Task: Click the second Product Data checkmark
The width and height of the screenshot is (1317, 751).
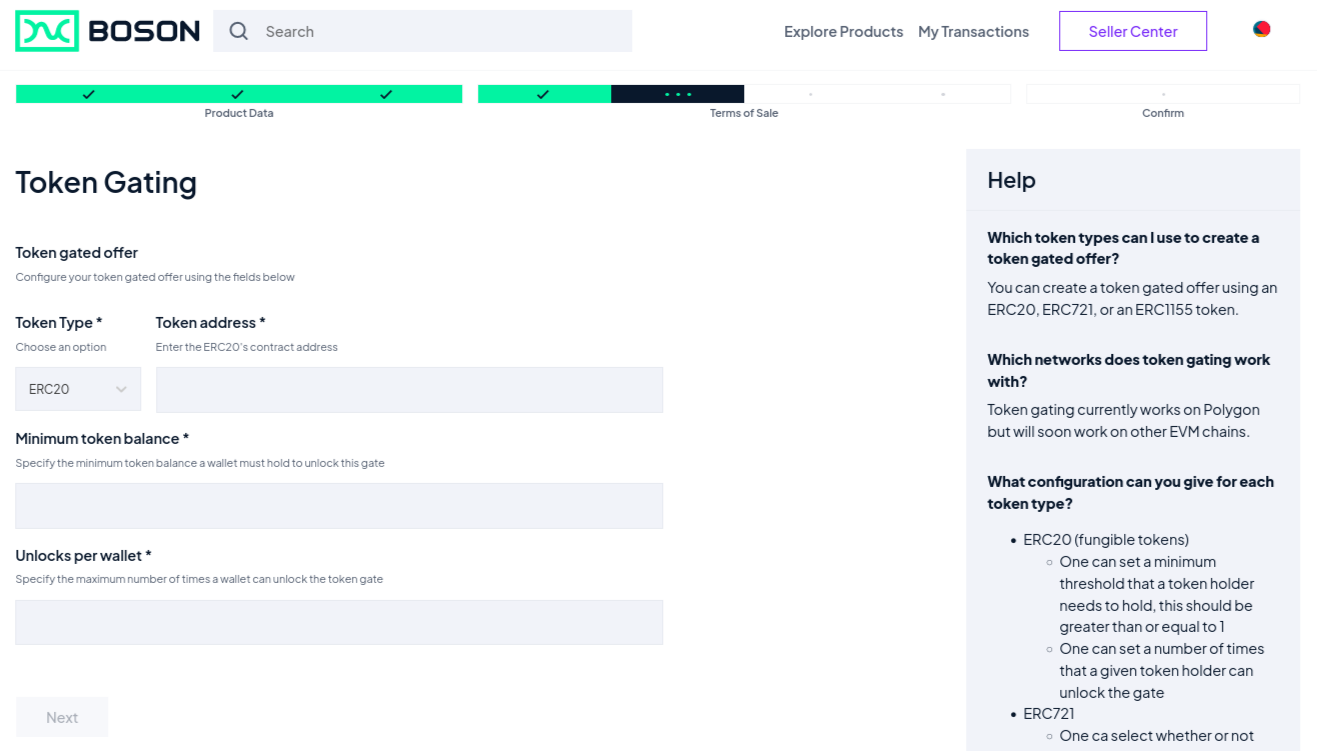Action: pos(238,93)
